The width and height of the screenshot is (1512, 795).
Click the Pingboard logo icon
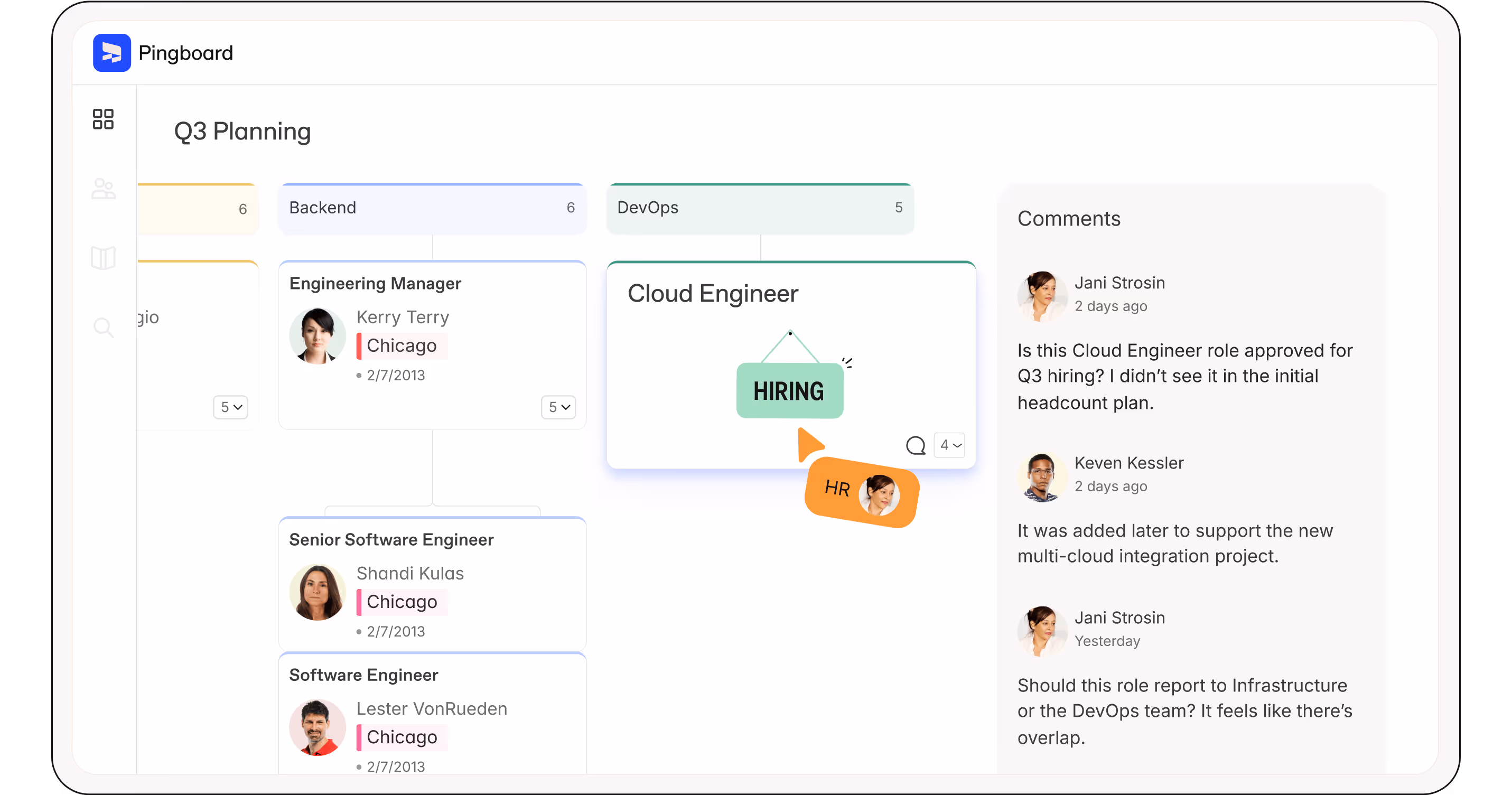tap(111, 53)
